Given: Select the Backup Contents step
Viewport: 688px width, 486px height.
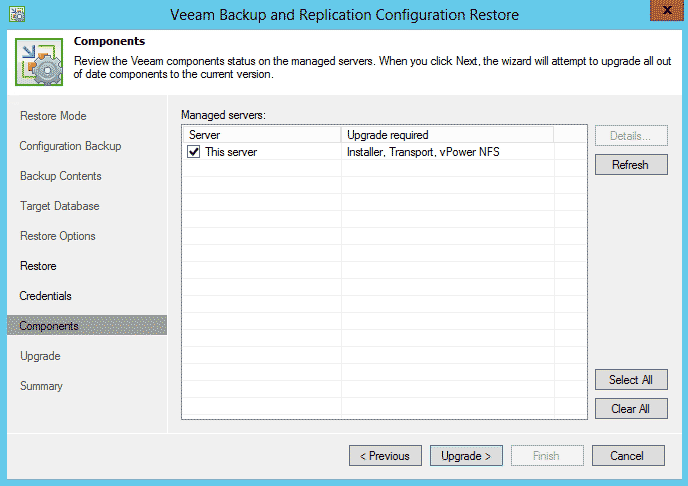Looking at the screenshot, I should (61, 176).
